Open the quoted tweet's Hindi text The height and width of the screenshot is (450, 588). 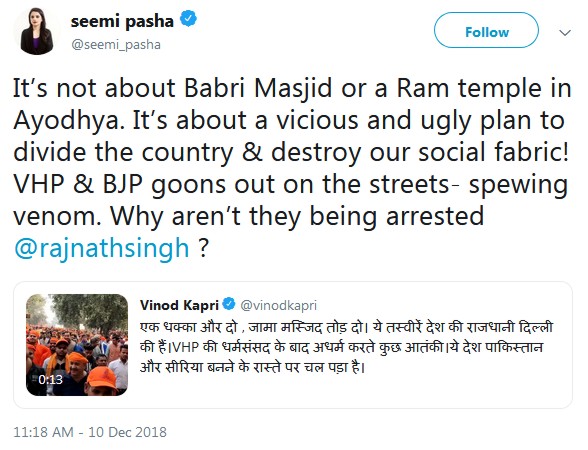pos(346,347)
